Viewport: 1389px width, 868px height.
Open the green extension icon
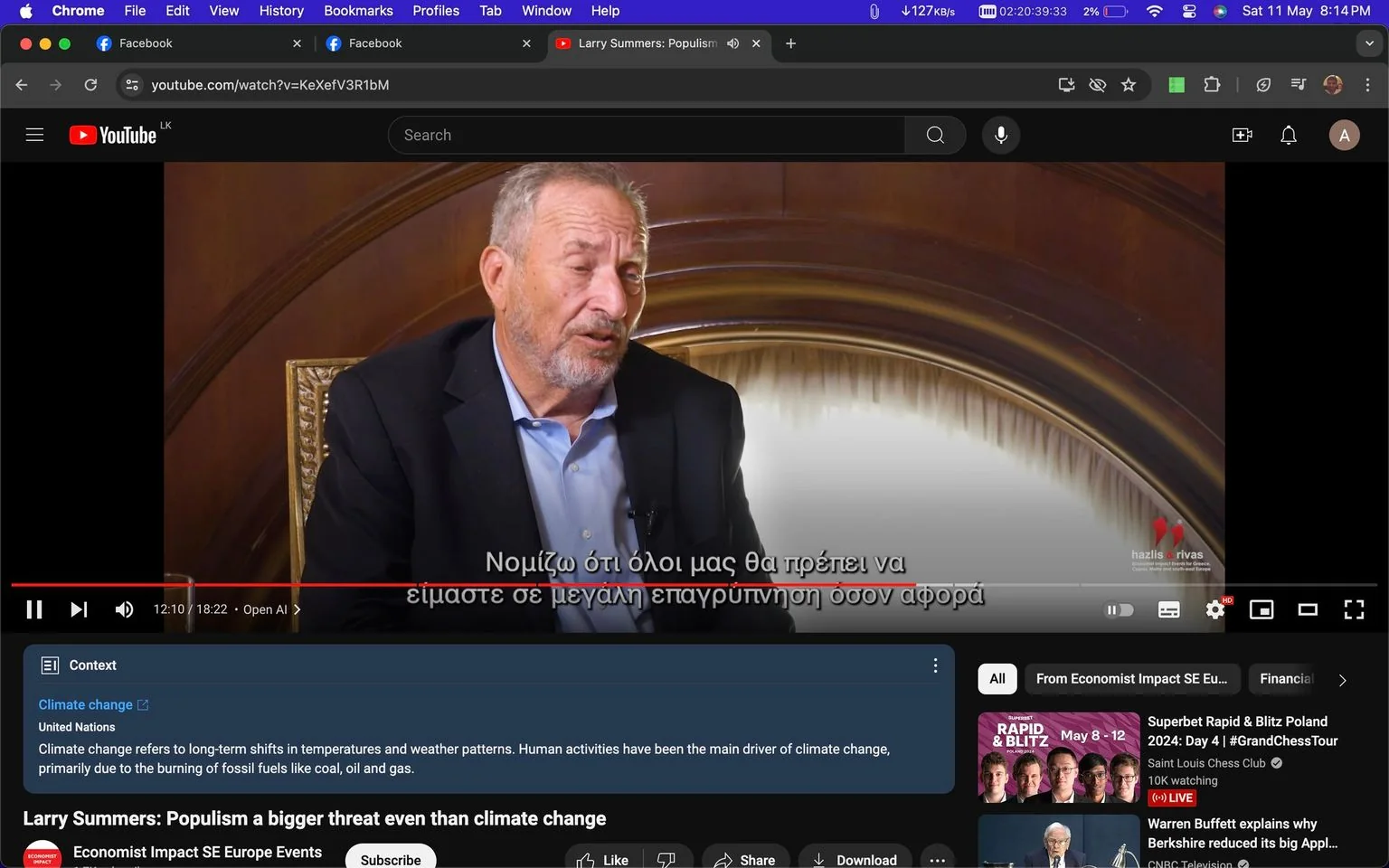click(x=1176, y=85)
